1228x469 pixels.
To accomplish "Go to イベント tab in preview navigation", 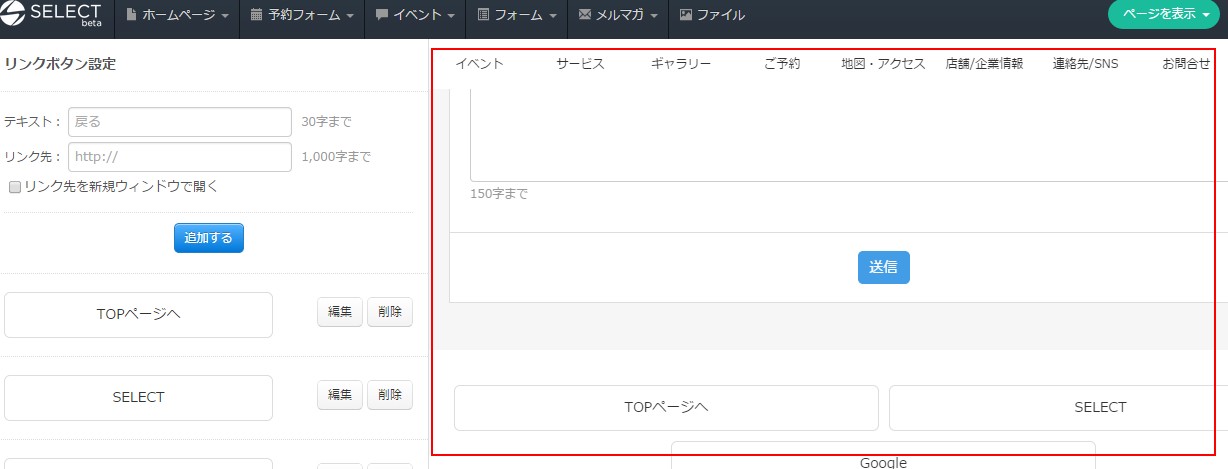I will 479,64.
